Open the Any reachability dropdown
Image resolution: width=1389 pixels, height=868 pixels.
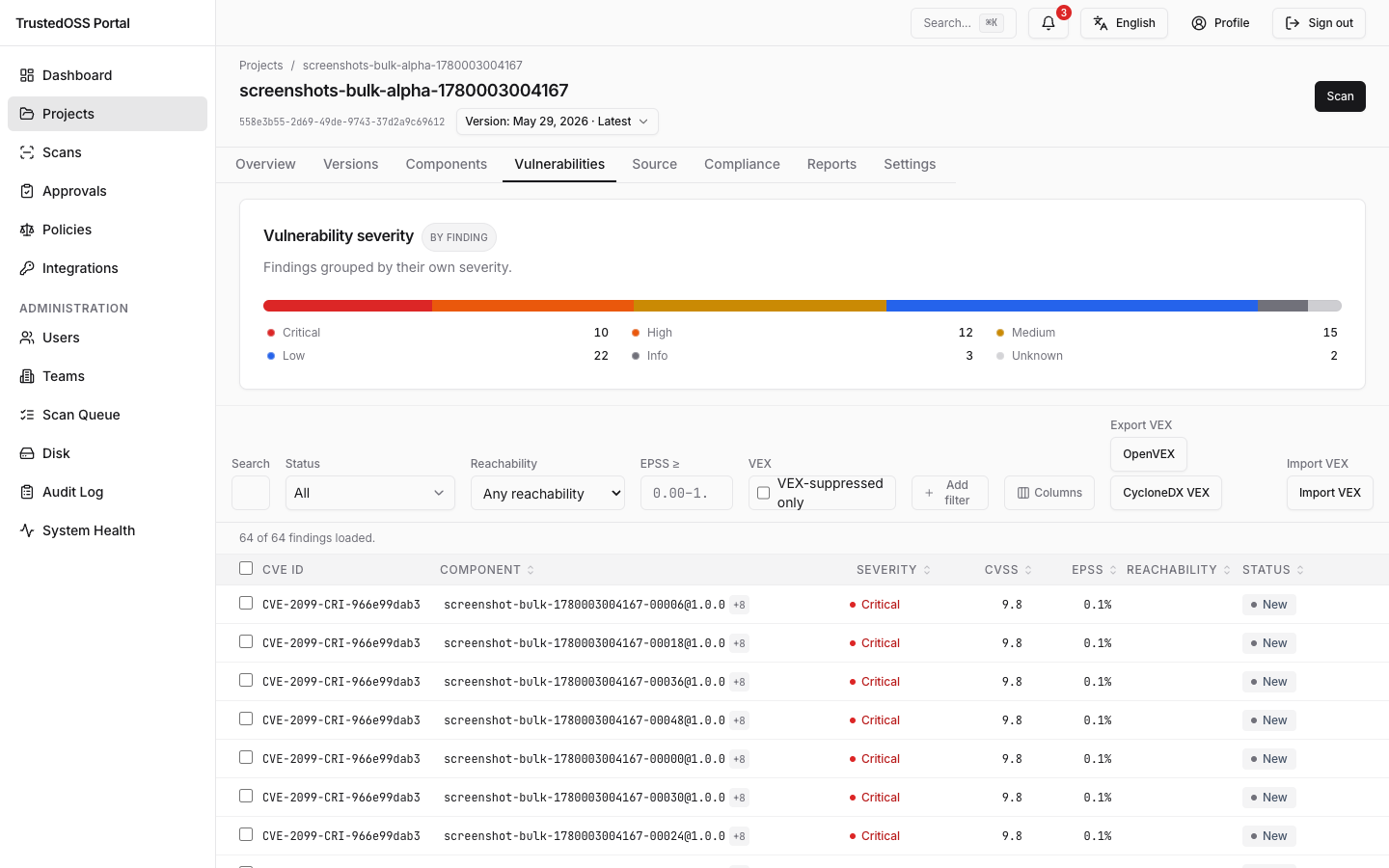[x=548, y=493]
